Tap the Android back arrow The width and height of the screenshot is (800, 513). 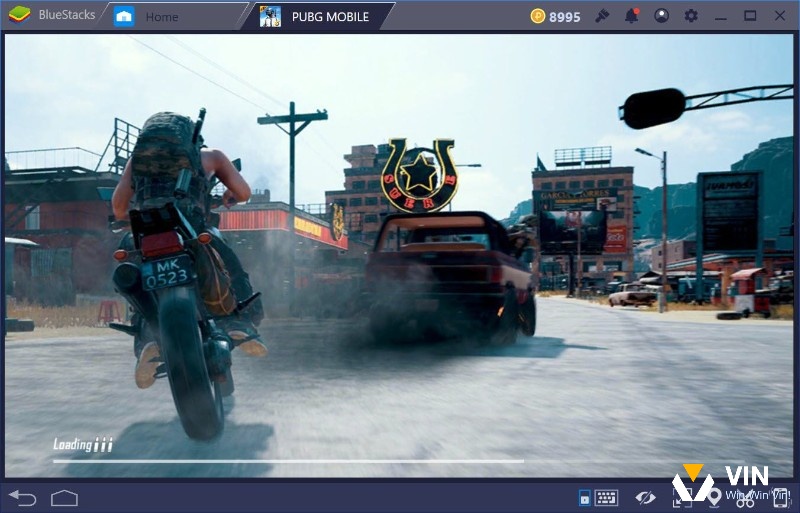[x=23, y=498]
